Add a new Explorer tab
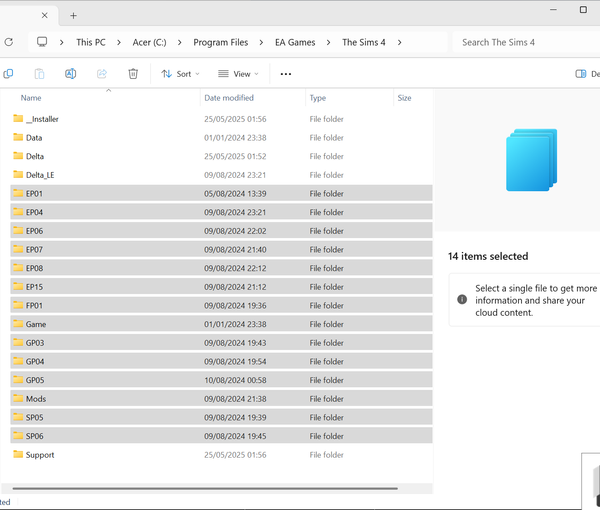 click(x=73, y=16)
